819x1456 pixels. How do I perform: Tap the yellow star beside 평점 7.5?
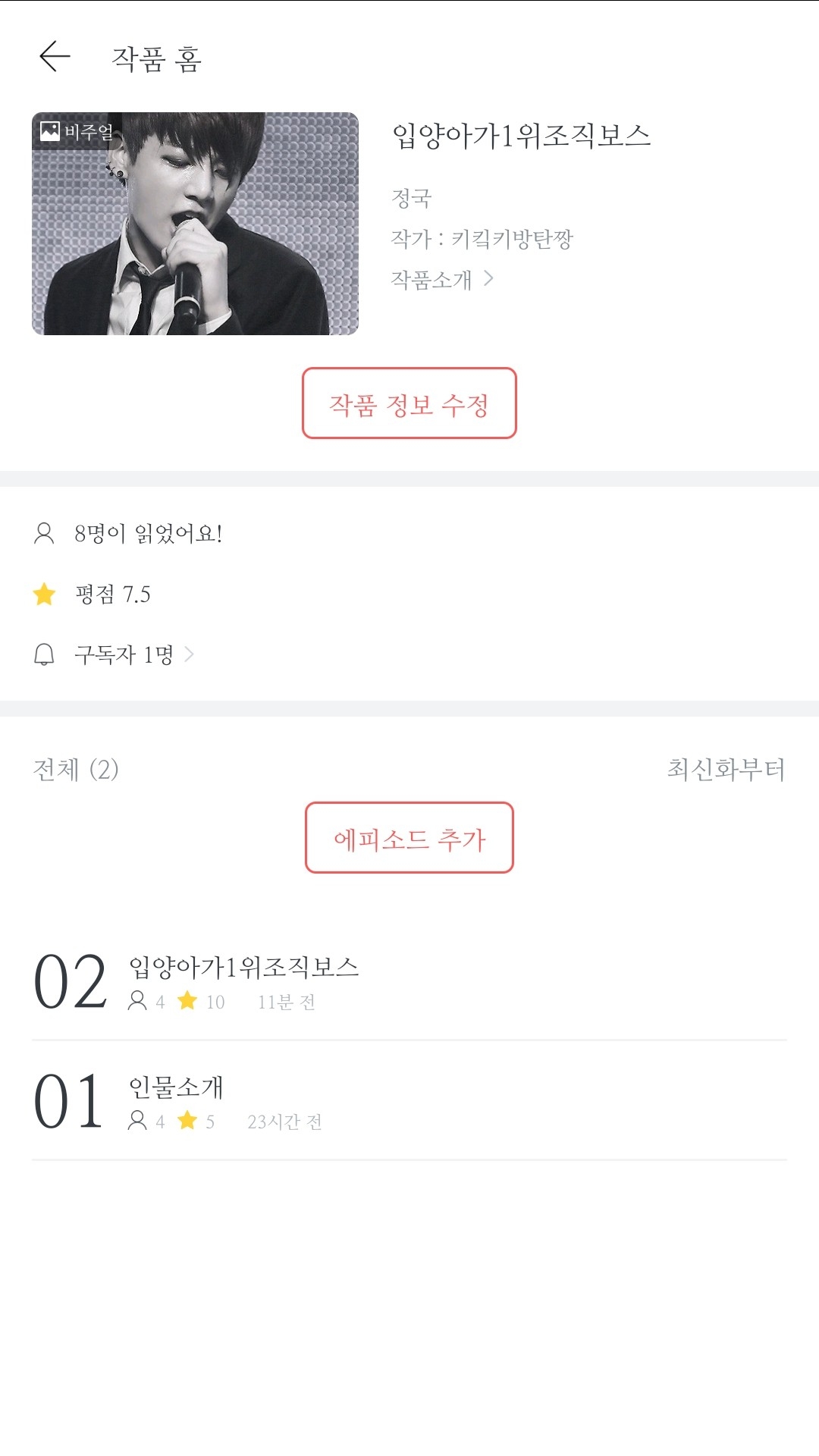(45, 594)
